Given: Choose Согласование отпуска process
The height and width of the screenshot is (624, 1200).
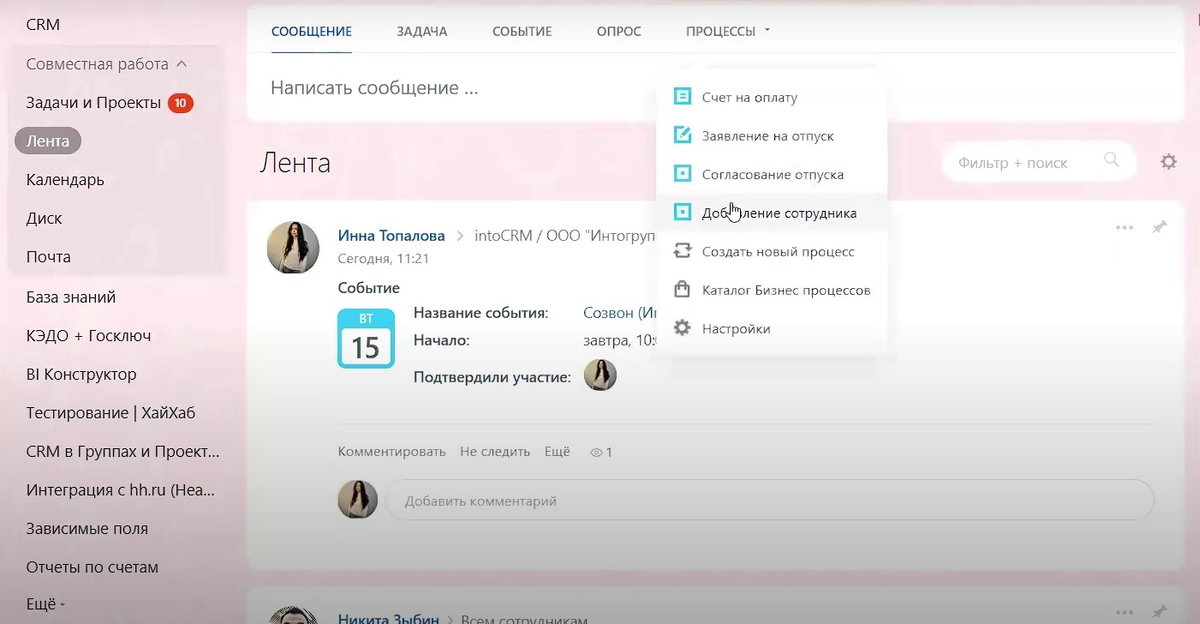Looking at the screenshot, I should (x=771, y=174).
